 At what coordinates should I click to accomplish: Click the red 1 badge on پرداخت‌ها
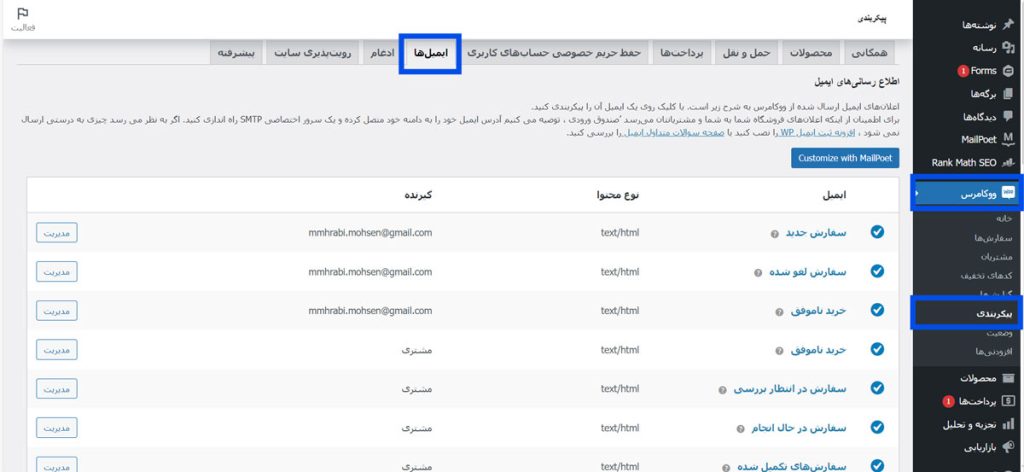point(948,401)
